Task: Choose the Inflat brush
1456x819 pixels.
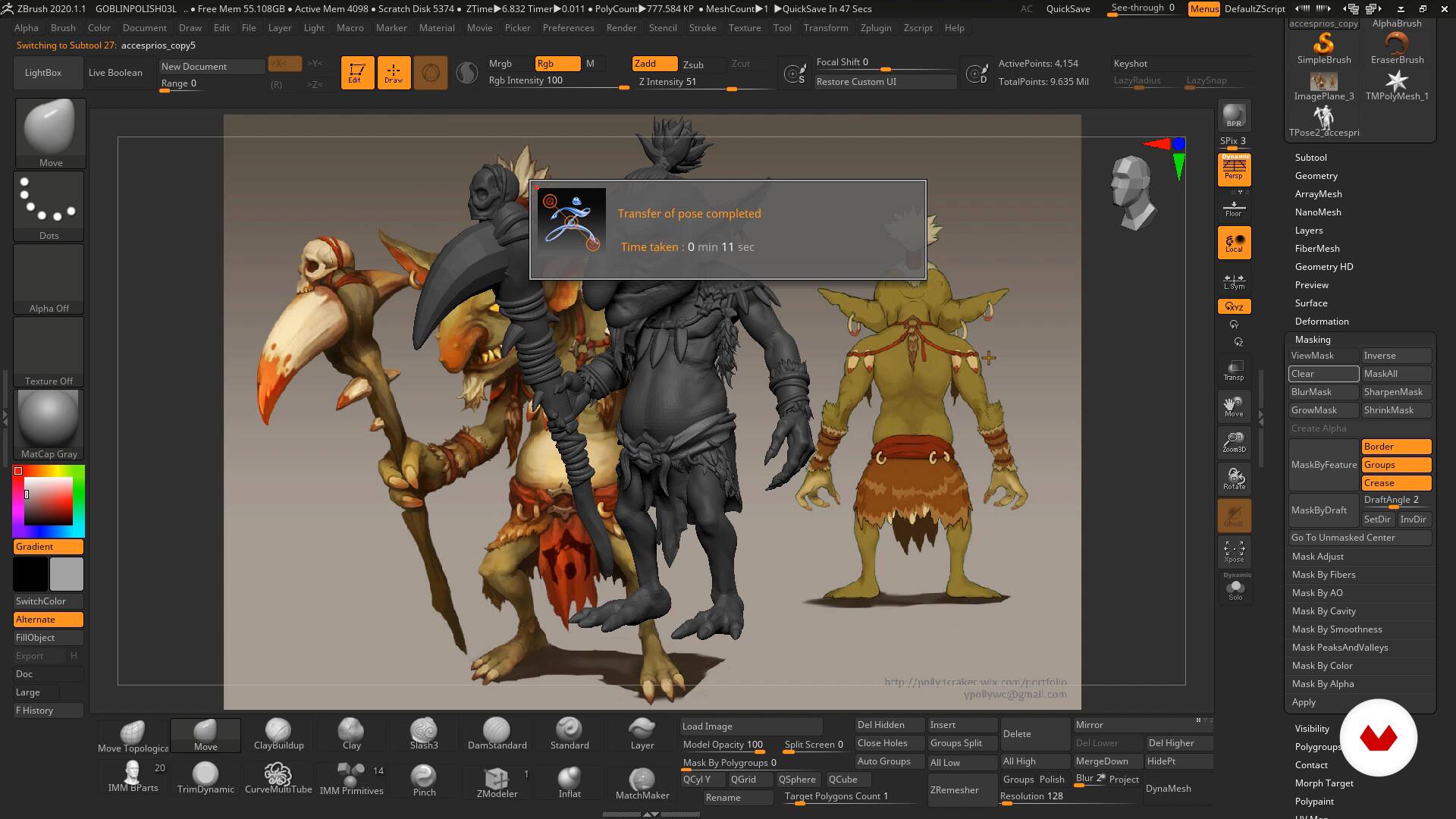Action: tap(570, 781)
